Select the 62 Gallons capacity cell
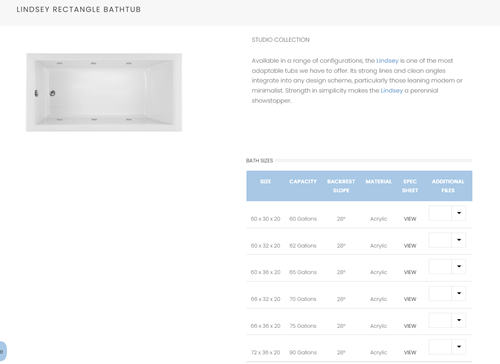 (x=303, y=246)
